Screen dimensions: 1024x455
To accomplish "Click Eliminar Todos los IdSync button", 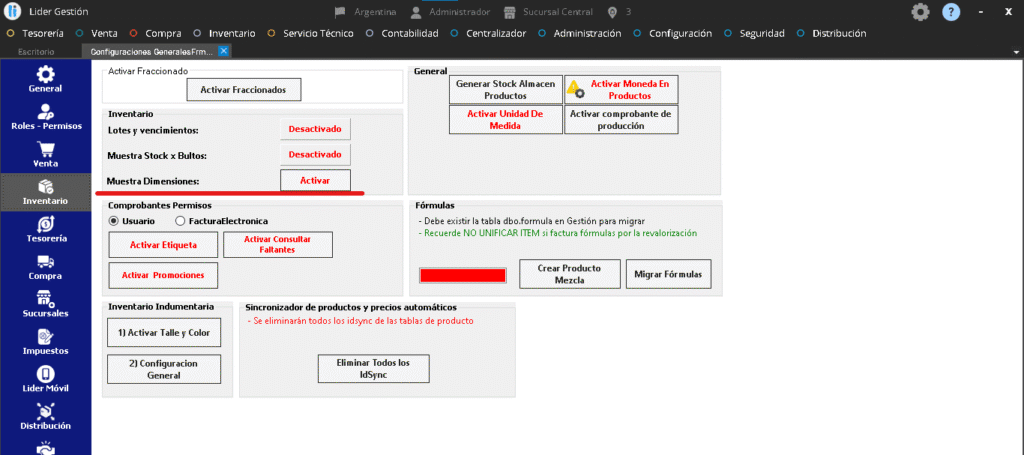I will (372, 368).
